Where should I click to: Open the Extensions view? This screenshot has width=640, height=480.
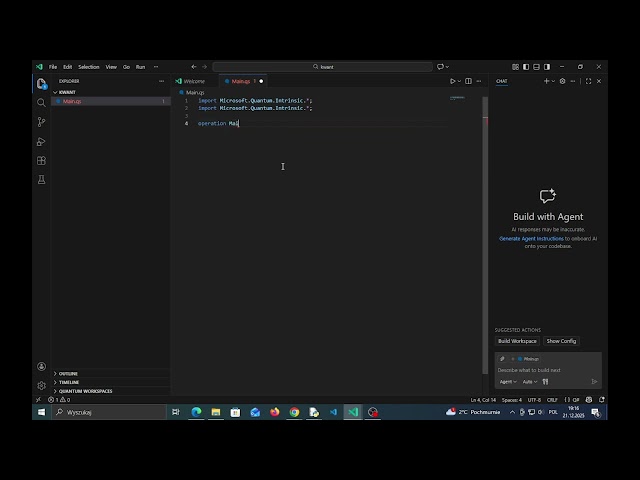point(41,161)
